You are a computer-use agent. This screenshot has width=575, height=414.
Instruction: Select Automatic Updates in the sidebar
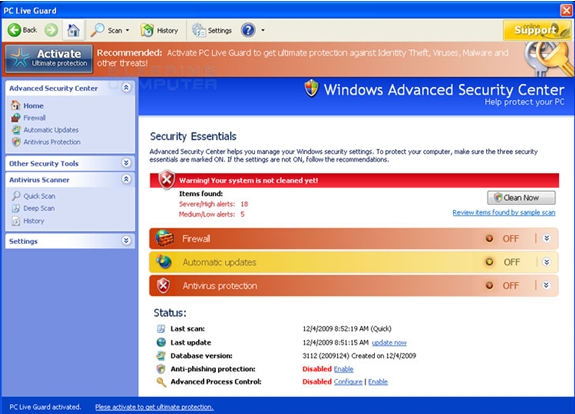coord(51,130)
